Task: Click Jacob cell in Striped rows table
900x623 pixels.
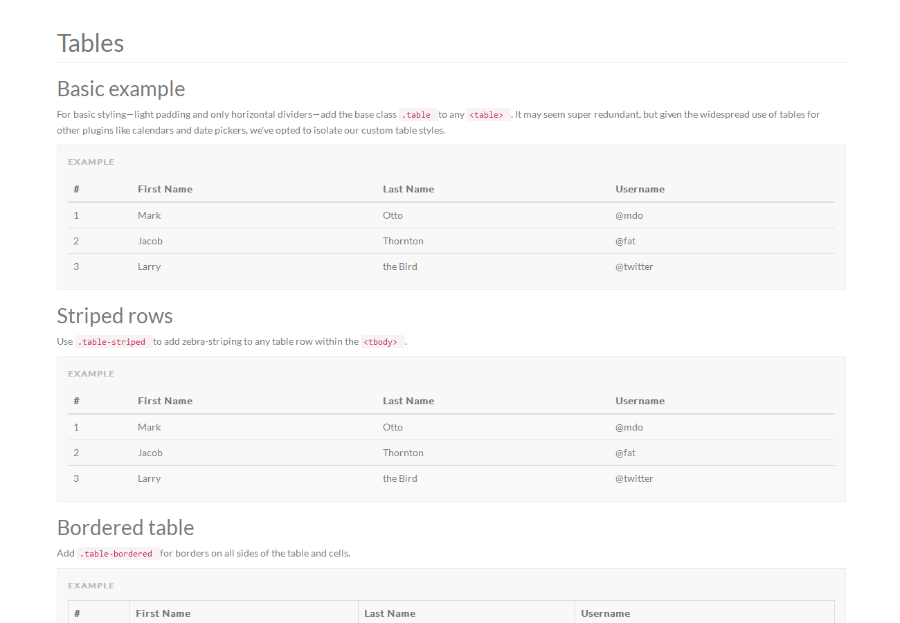Action: point(150,453)
